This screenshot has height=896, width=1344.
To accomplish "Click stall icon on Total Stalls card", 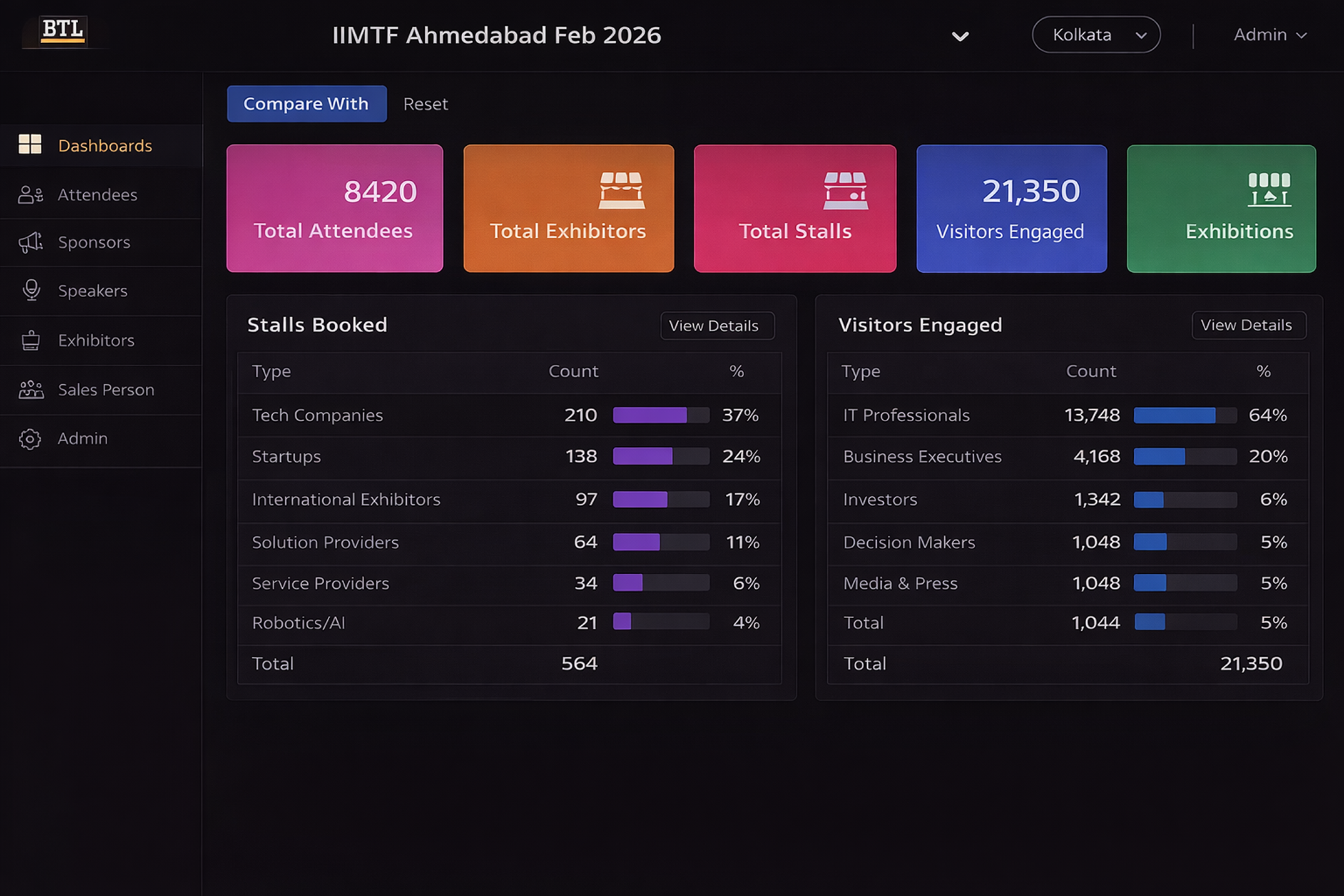I will click(x=845, y=190).
